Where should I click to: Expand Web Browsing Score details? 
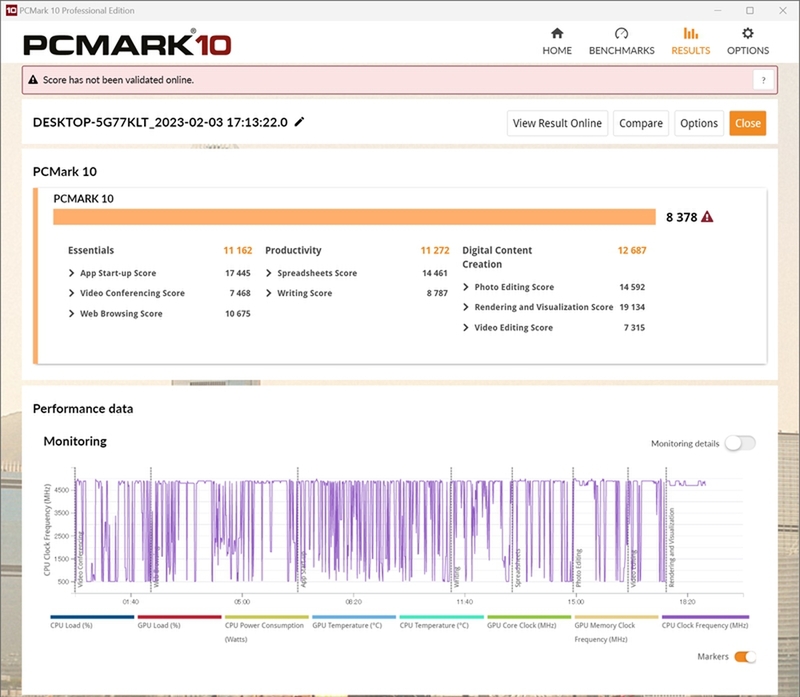coord(71,313)
